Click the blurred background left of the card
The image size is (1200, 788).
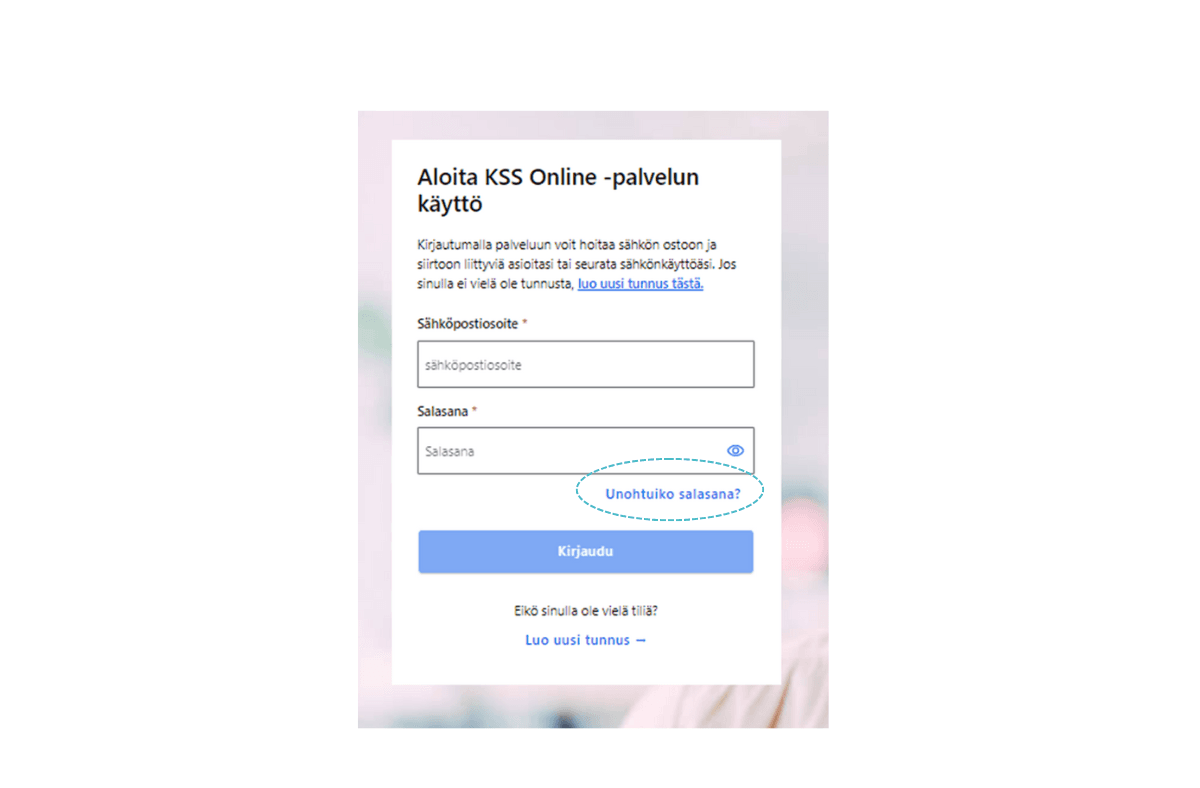pos(375,420)
